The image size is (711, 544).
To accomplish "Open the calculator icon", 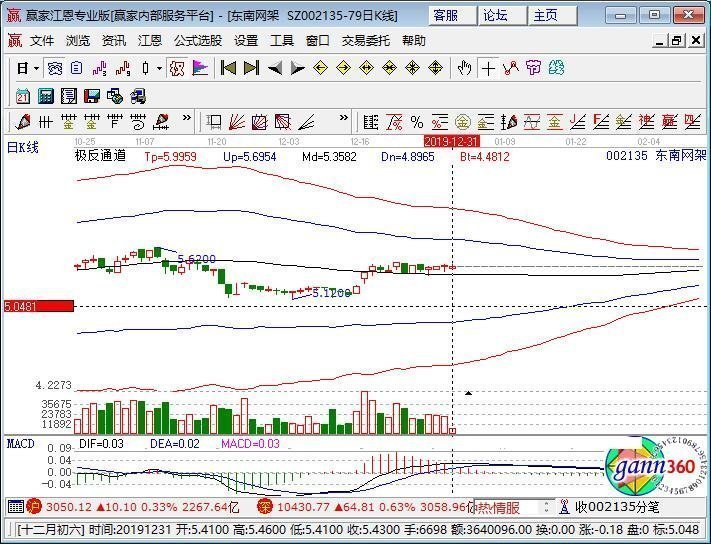I will point(45,96).
